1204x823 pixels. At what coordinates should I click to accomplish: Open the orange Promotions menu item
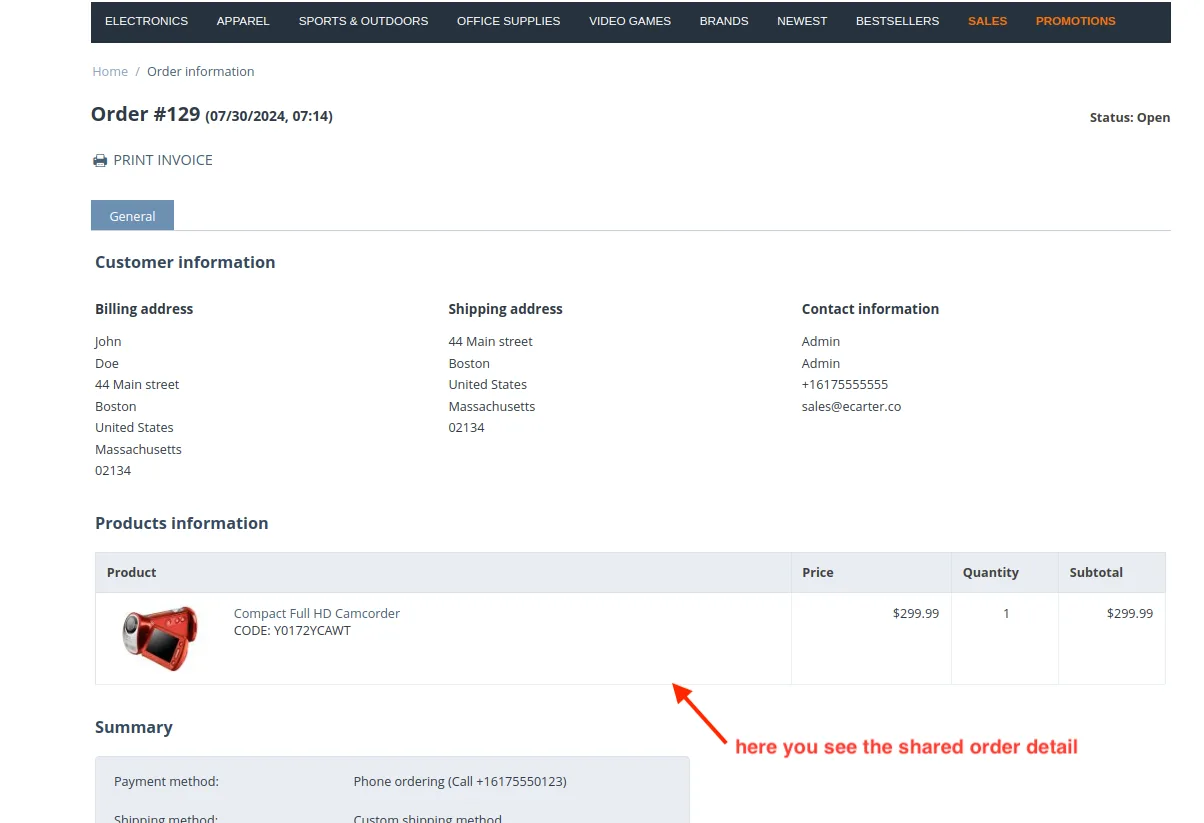coord(1075,21)
